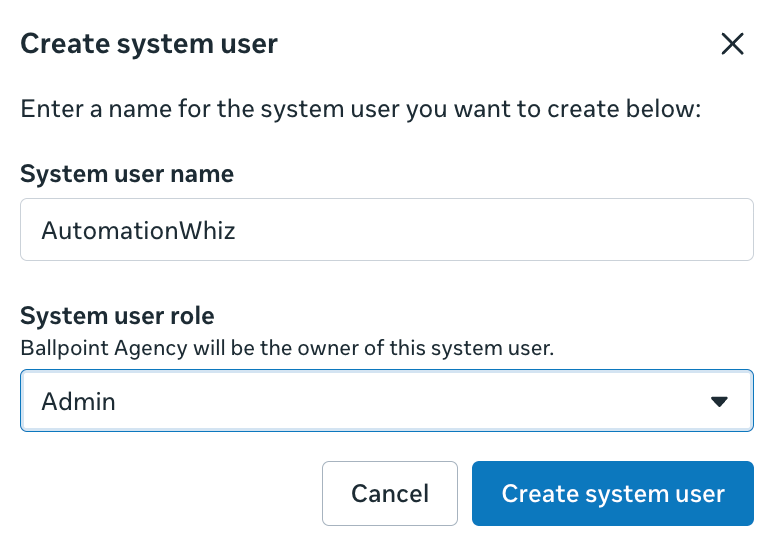
Task: Open the System user role dropdown
Action: tap(387, 401)
